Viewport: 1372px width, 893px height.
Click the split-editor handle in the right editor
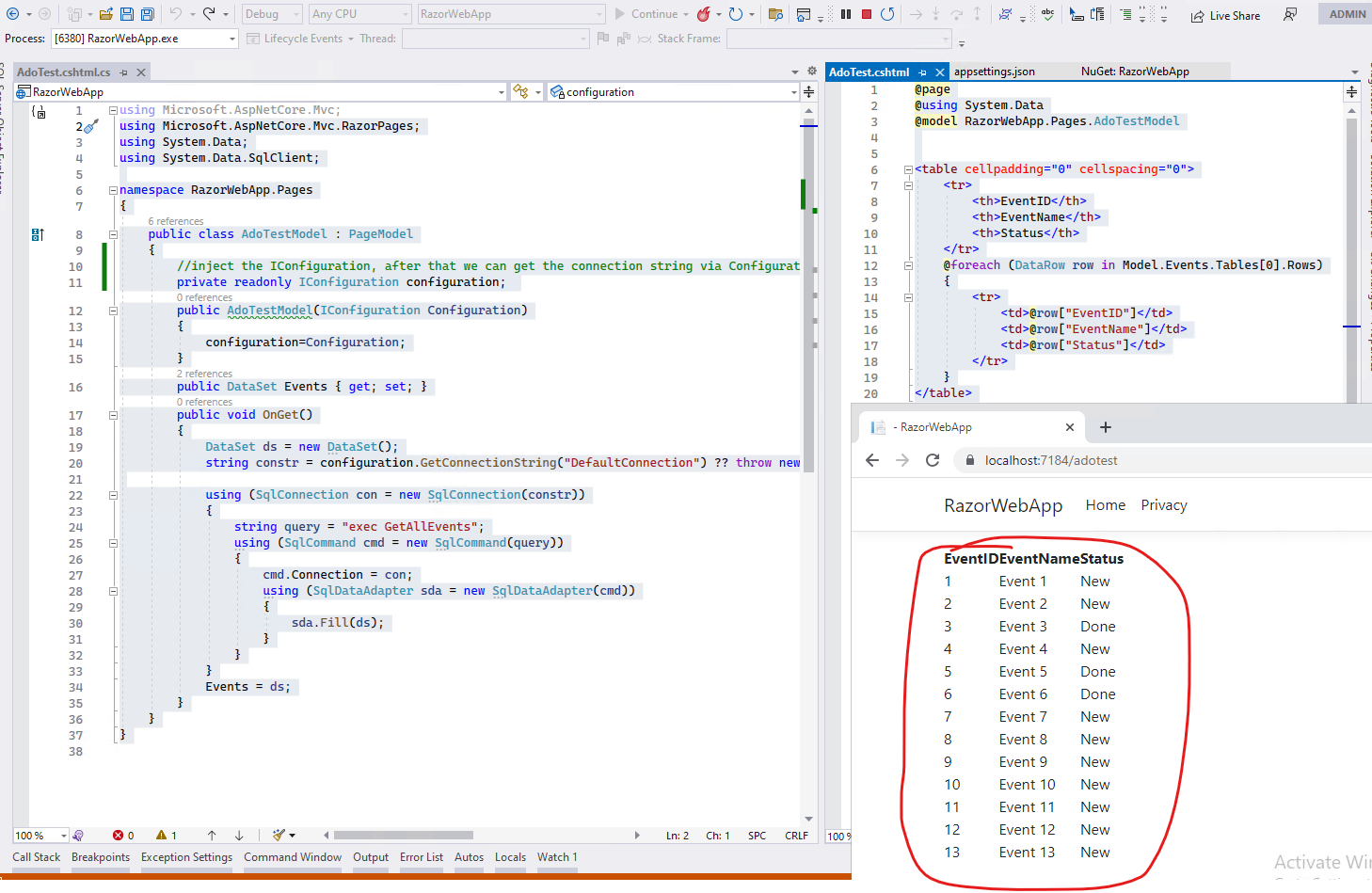tap(1351, 92)
